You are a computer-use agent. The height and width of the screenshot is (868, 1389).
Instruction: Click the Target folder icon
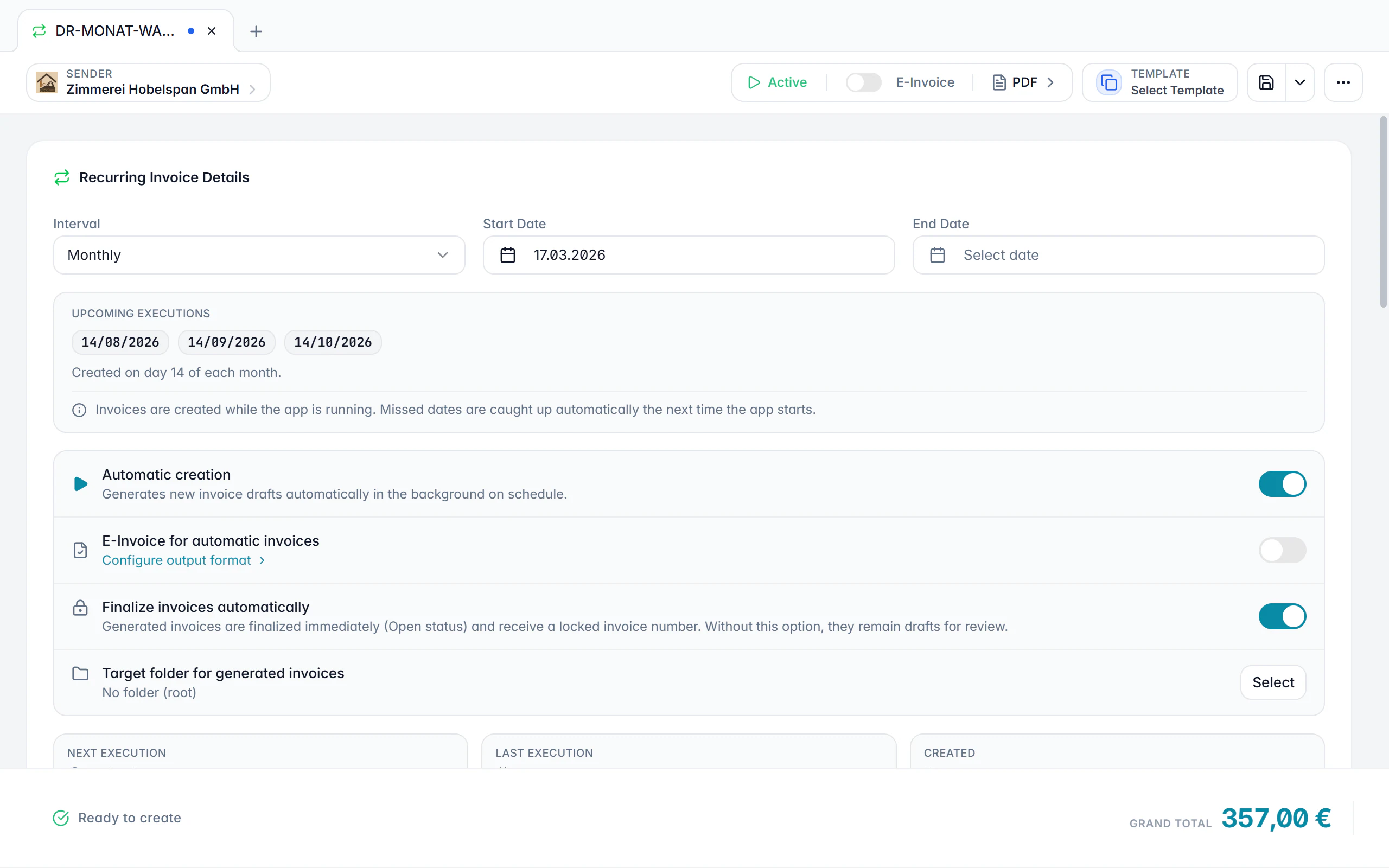80,673
